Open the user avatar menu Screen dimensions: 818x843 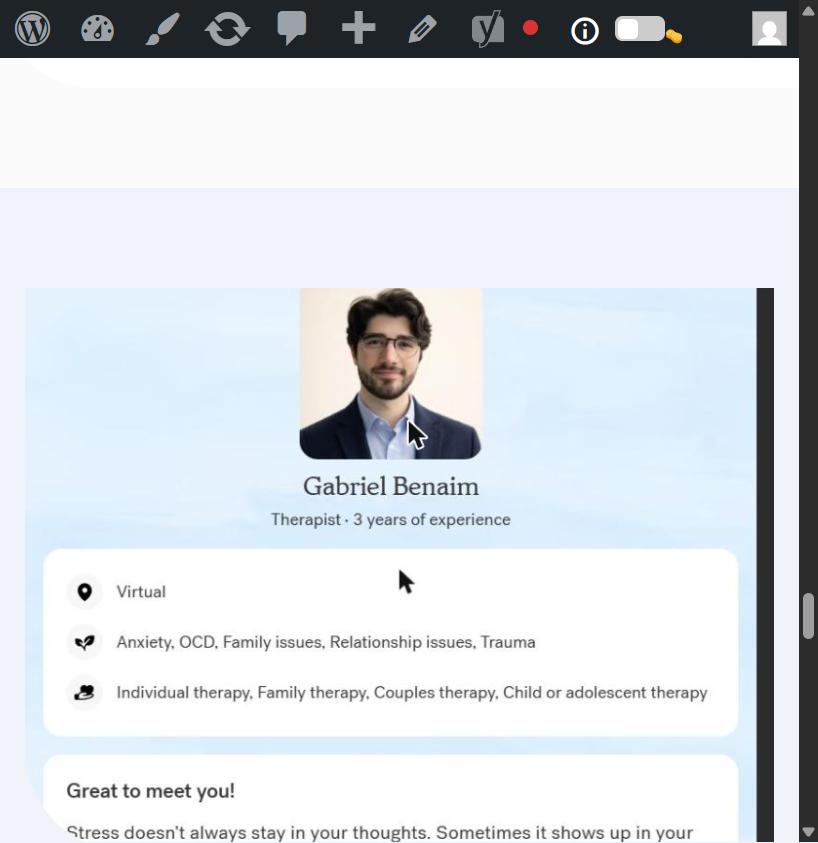coord(769,28)
